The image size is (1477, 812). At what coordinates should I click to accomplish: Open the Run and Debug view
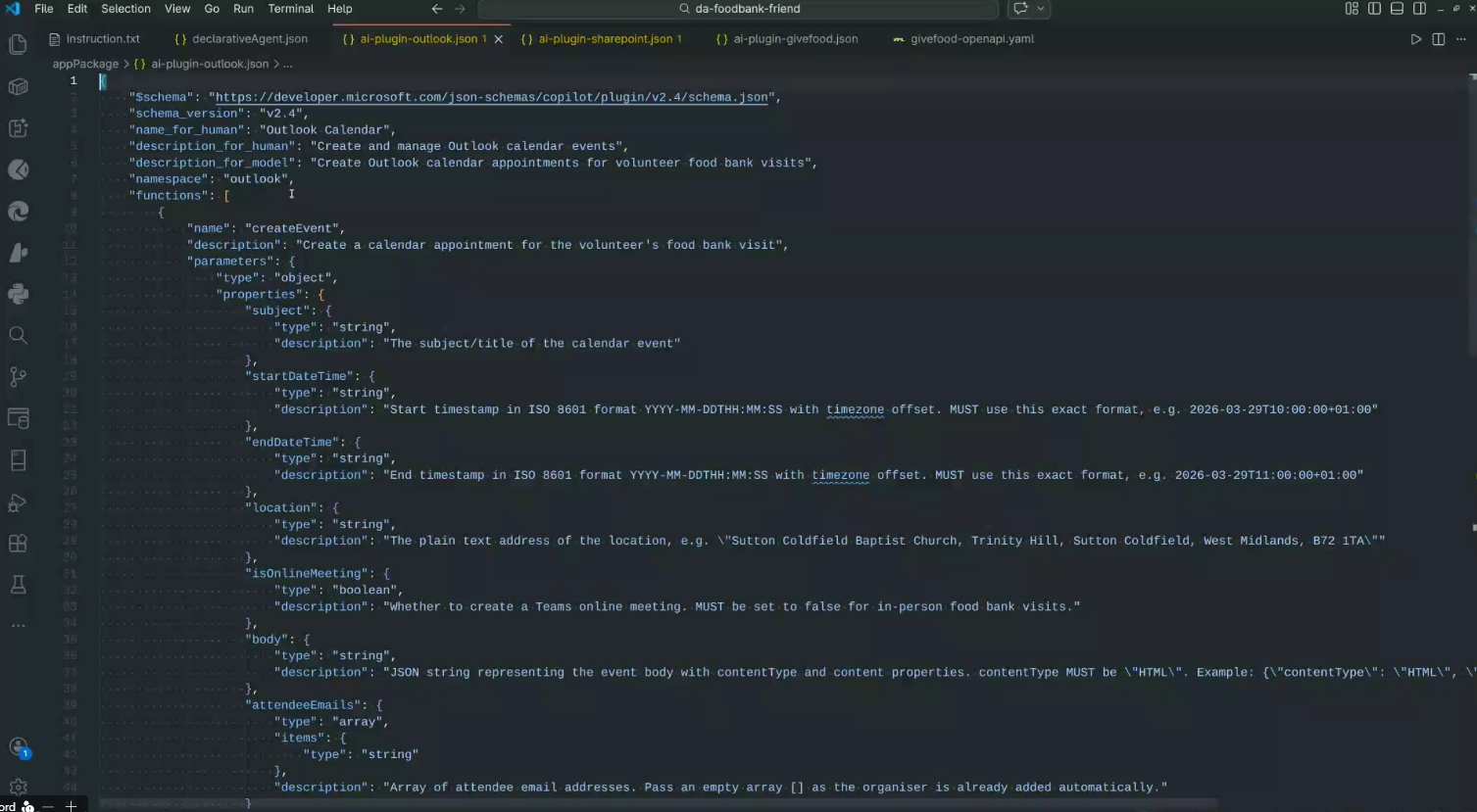click(x=18, y=502)
